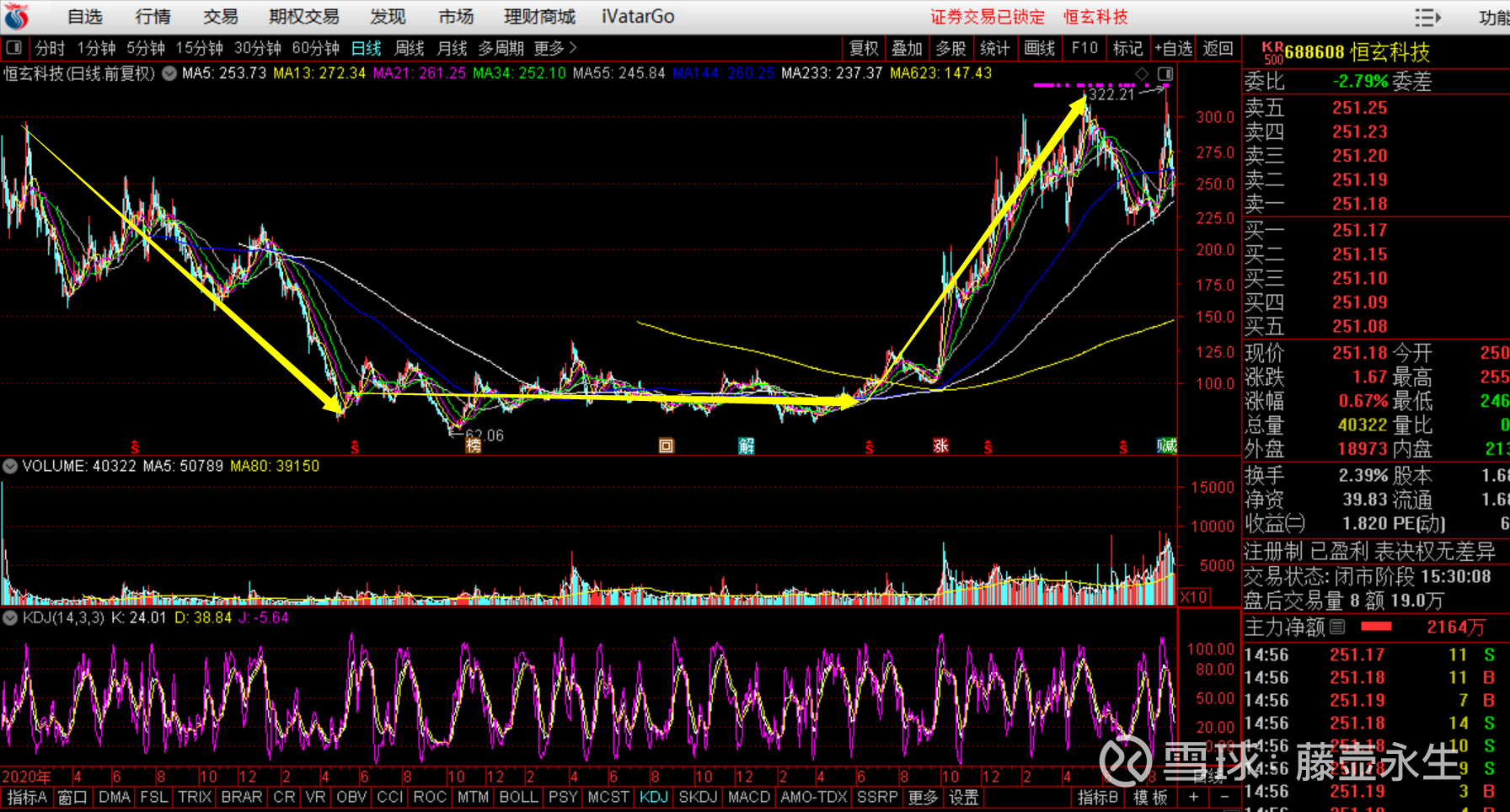Click the 减 event marker on chart
The image size is (1510, 812).
[x=1166, y=446]
